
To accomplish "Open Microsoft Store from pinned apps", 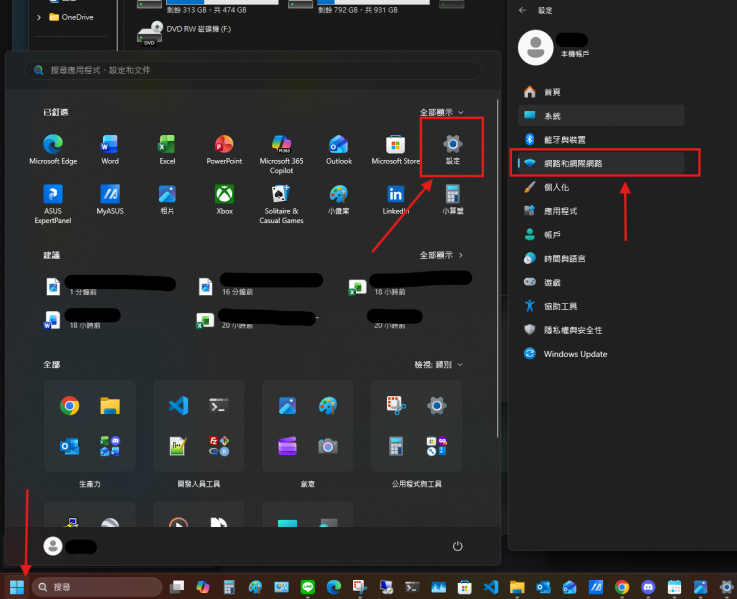I will tap(395, 150).
